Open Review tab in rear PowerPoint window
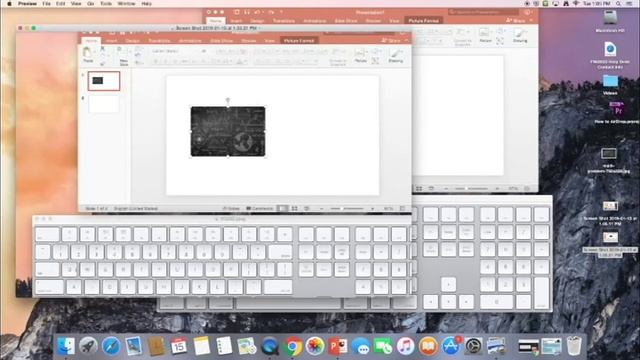This screenshot has height=360, width=640. coord(373,20)
